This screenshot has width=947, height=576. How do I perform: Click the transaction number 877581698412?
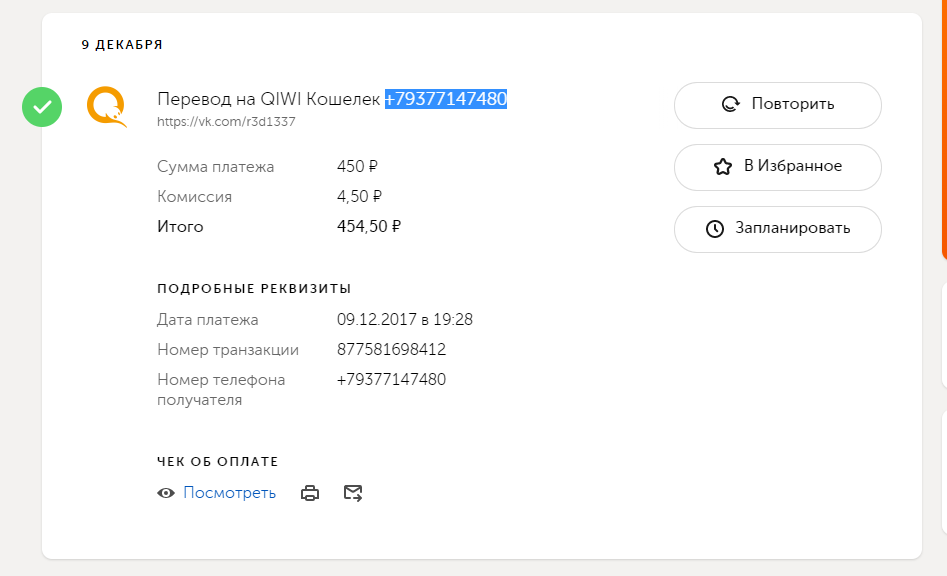(391, 350)
